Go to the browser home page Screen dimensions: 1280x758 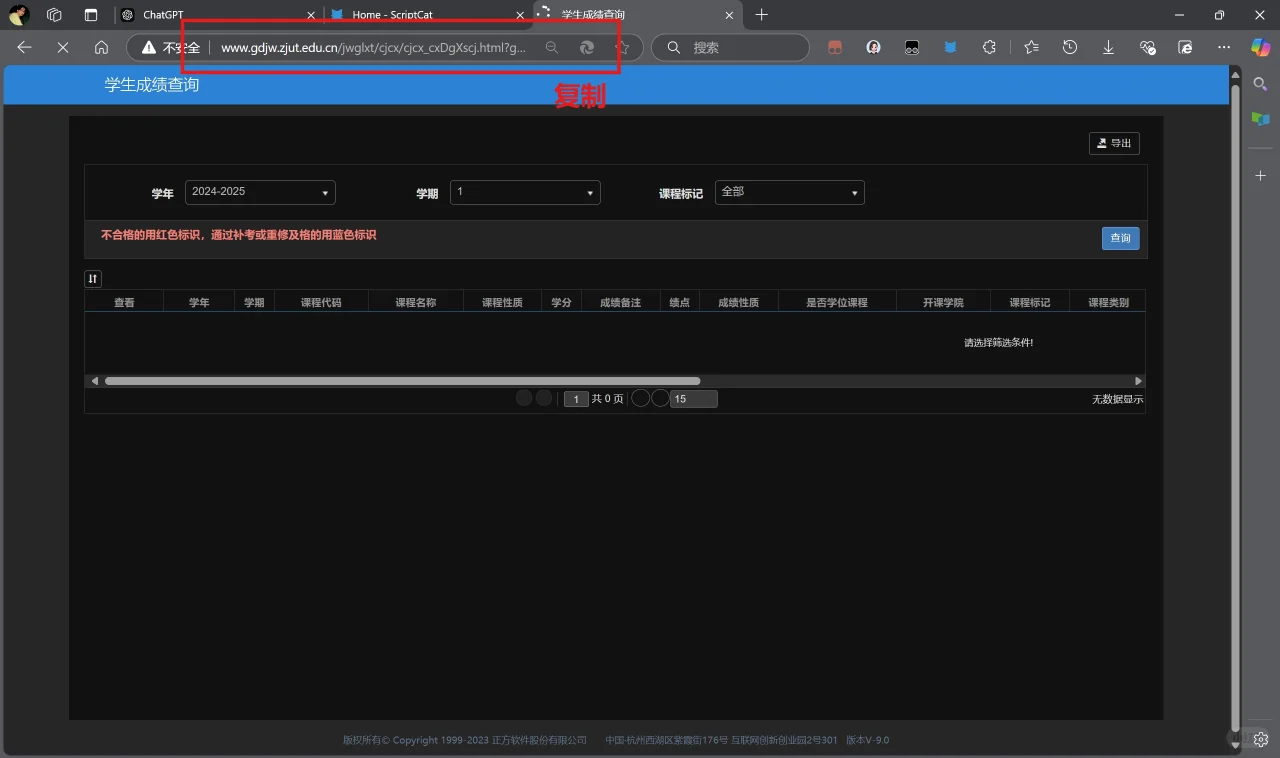click(101, 47)
